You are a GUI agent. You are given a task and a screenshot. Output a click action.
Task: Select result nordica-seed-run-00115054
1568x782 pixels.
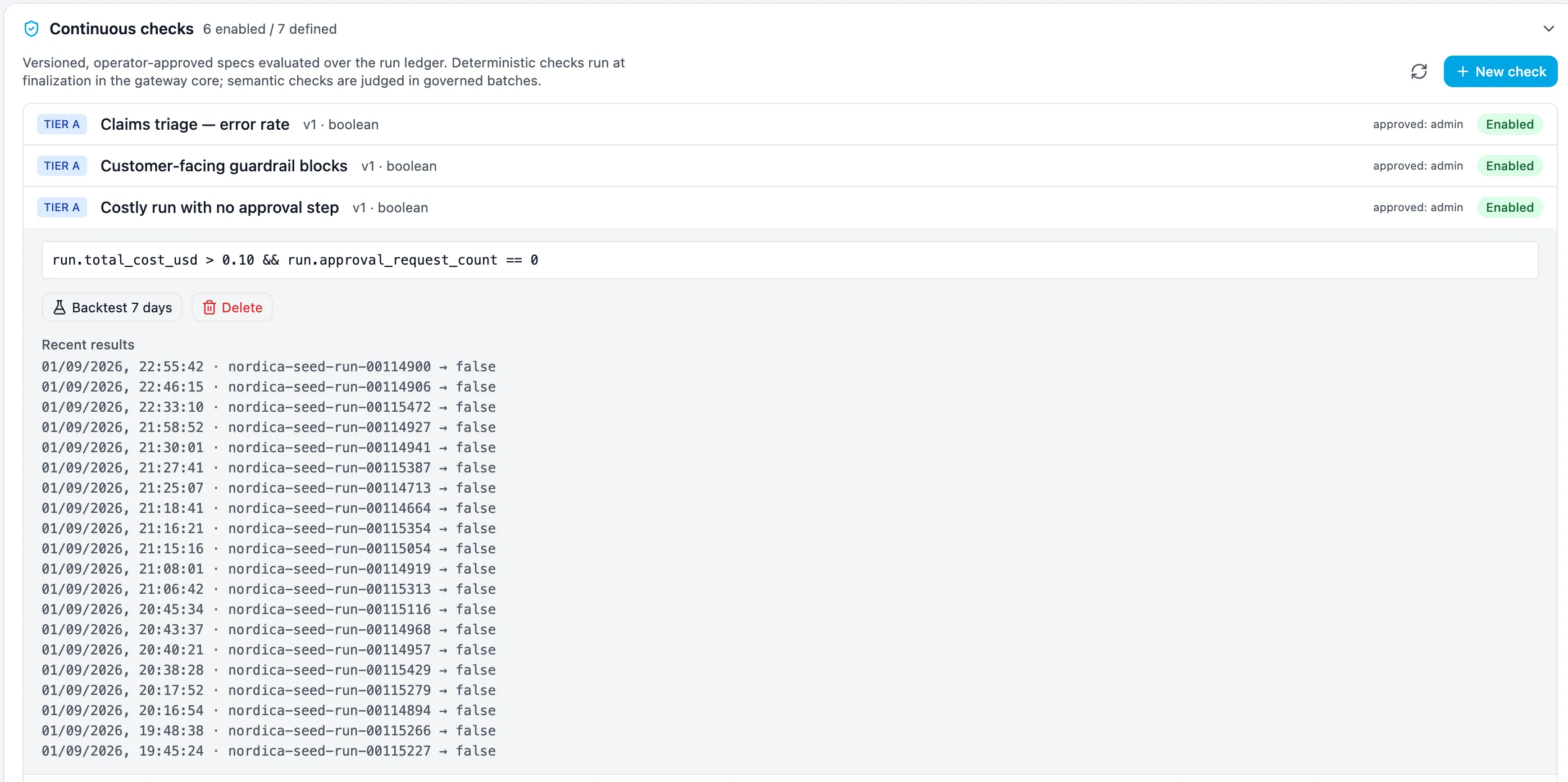coord(268,549)
